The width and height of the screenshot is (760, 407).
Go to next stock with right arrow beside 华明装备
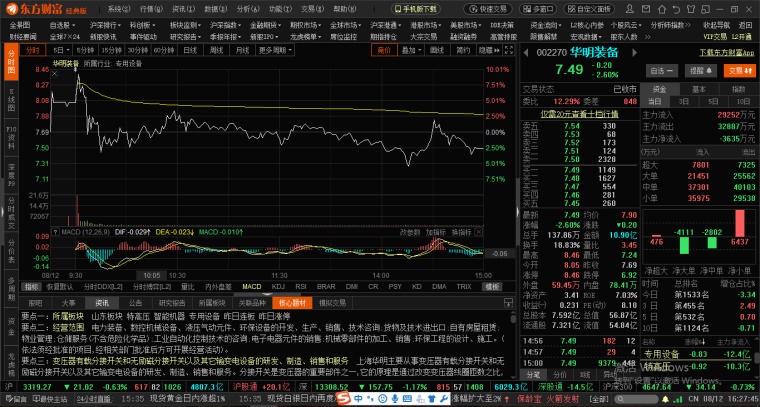[x=633, y=53]
